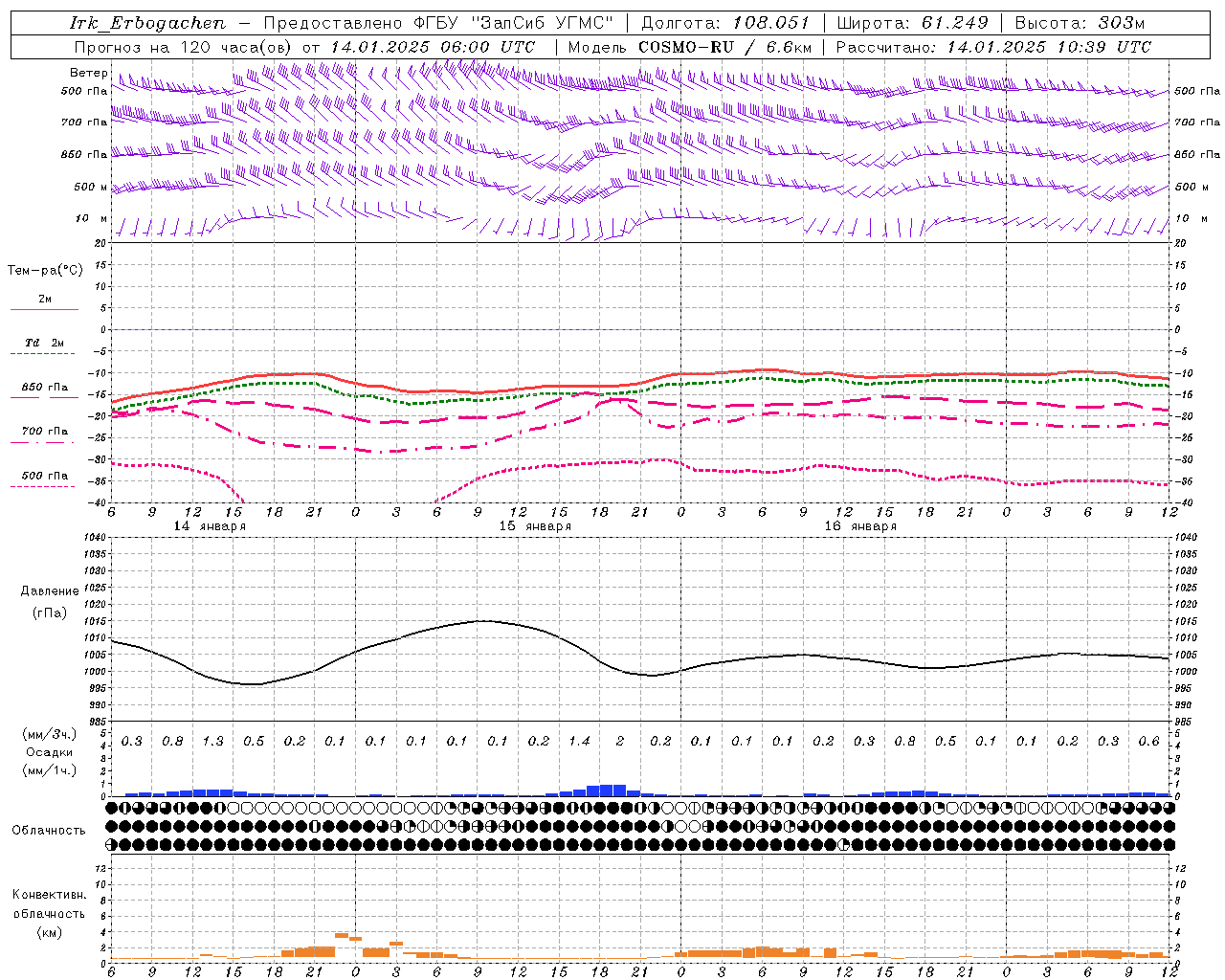Select the (гПа) unit label under Давление
The image size is (1225, 980).
pyautogui.click(x=50, y=612)
